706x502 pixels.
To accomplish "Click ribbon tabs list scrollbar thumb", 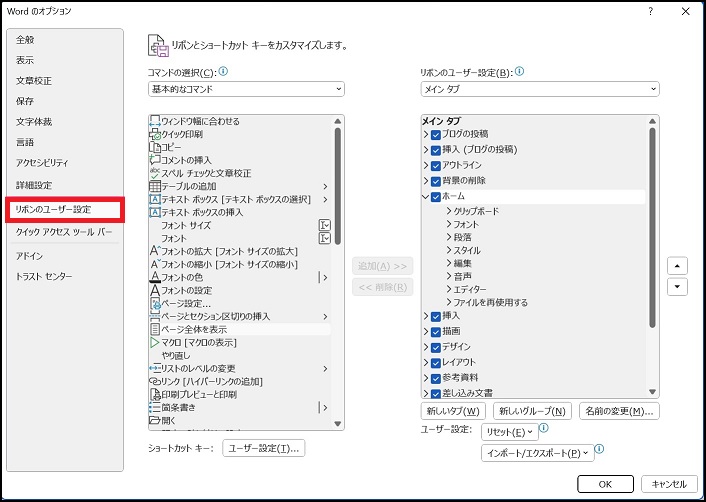I will click(x=652, y=227).
